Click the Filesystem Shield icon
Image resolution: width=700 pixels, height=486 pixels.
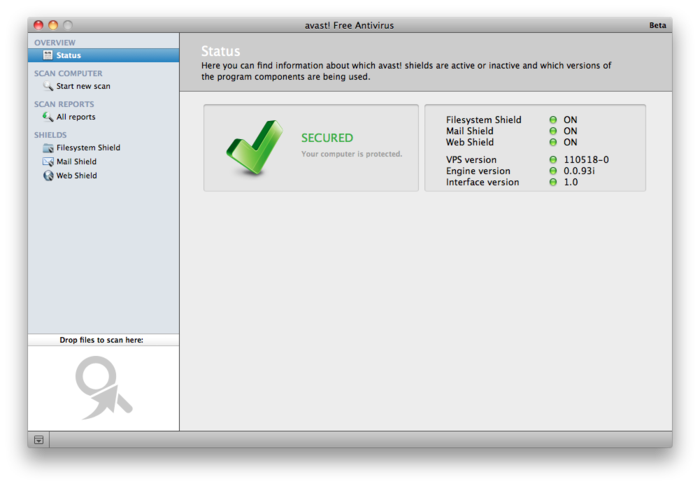[48, 148]
